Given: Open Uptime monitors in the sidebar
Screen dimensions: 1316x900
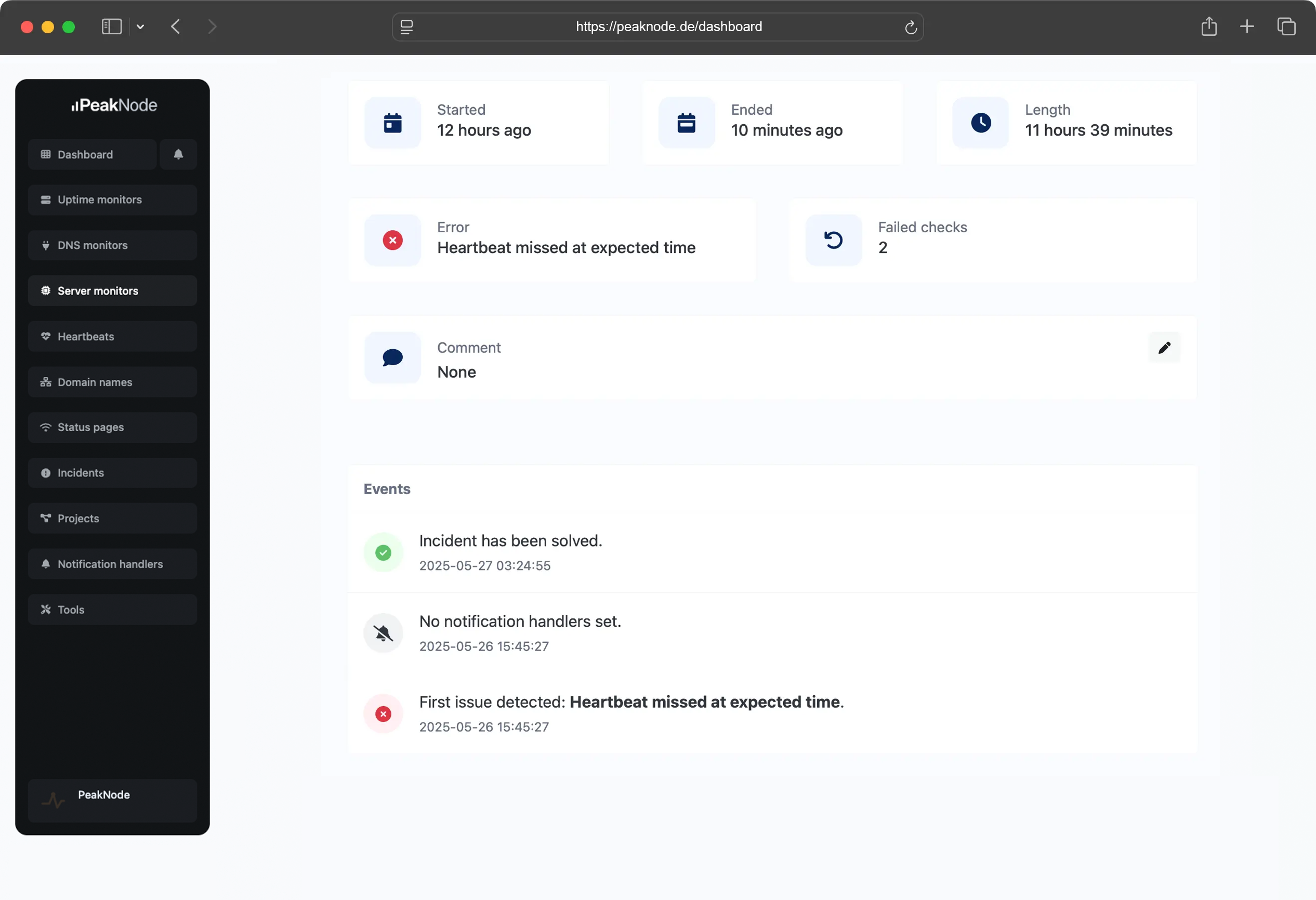Looking at the screenshot, I should pos(112,200).
